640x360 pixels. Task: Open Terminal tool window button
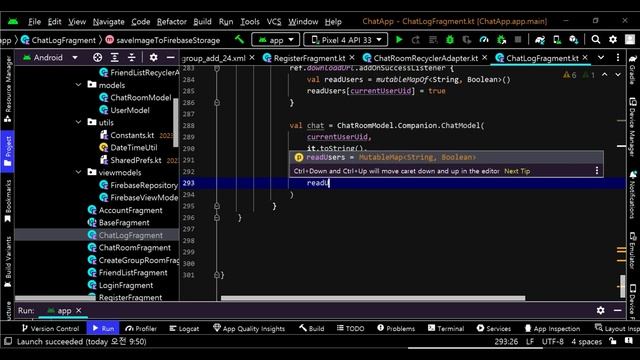coord(446,328)
